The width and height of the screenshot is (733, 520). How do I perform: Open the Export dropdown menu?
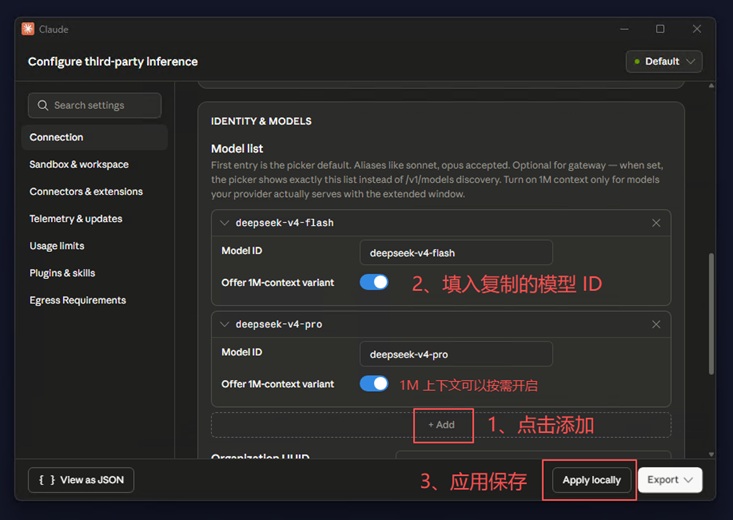pyautogui.click(x=670, y=480)
